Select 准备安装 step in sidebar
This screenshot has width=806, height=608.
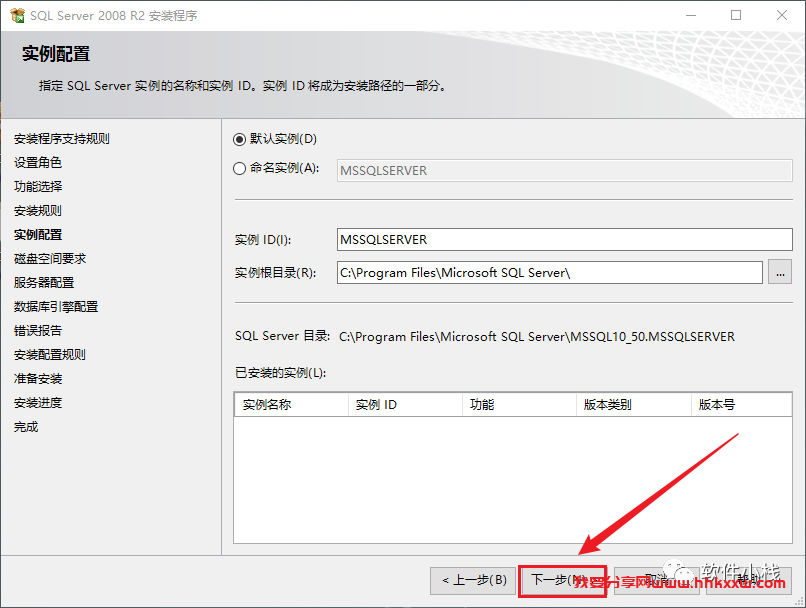tap(38, 379)
